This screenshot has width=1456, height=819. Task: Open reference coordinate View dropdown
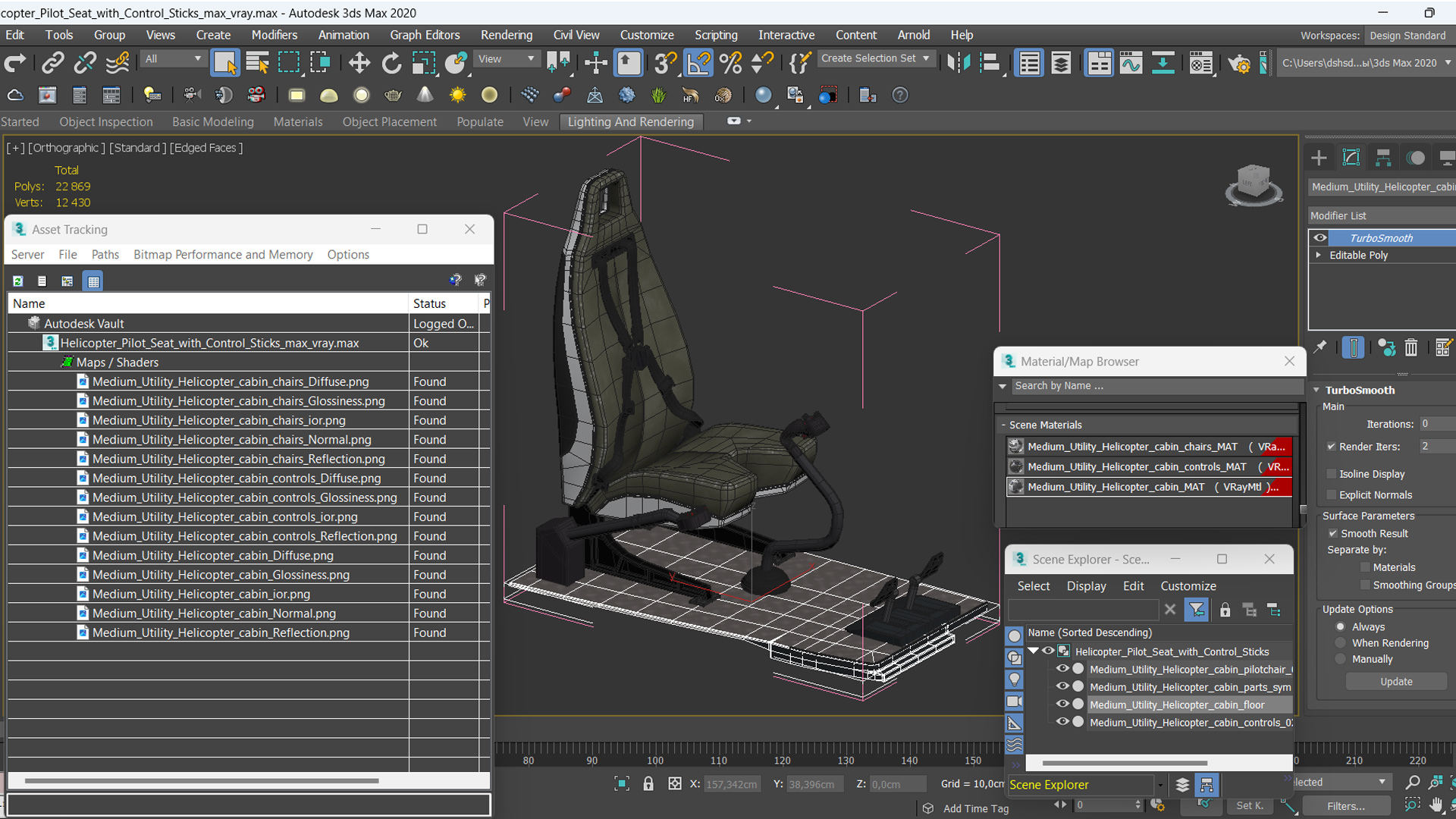click(506, 58)
